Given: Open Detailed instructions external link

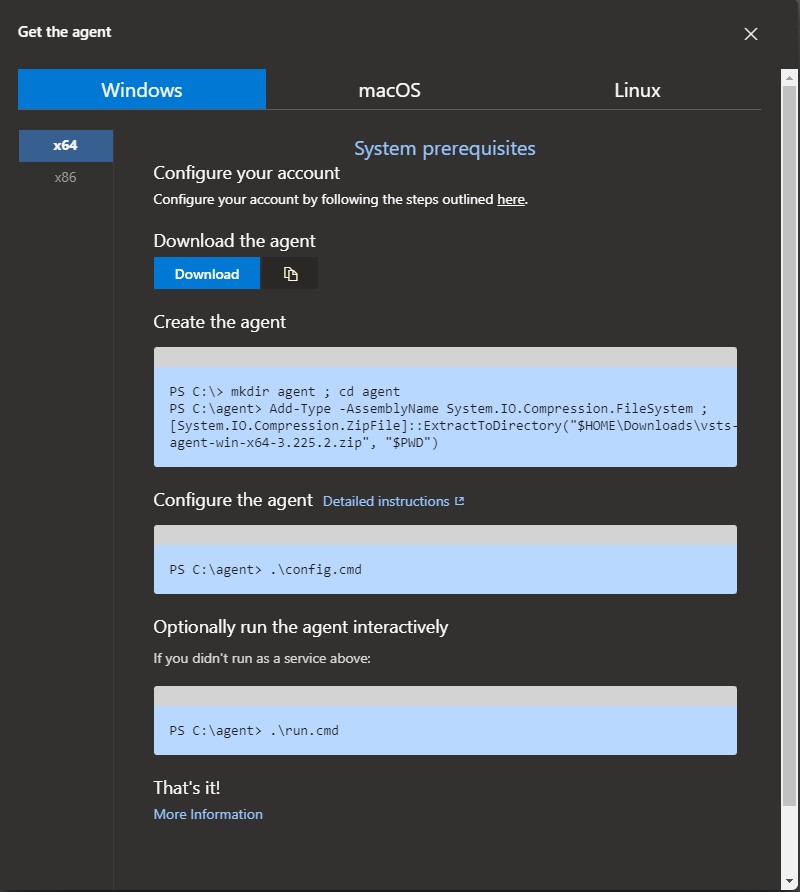Looking at the screenshot, I should tap(393, 501).
